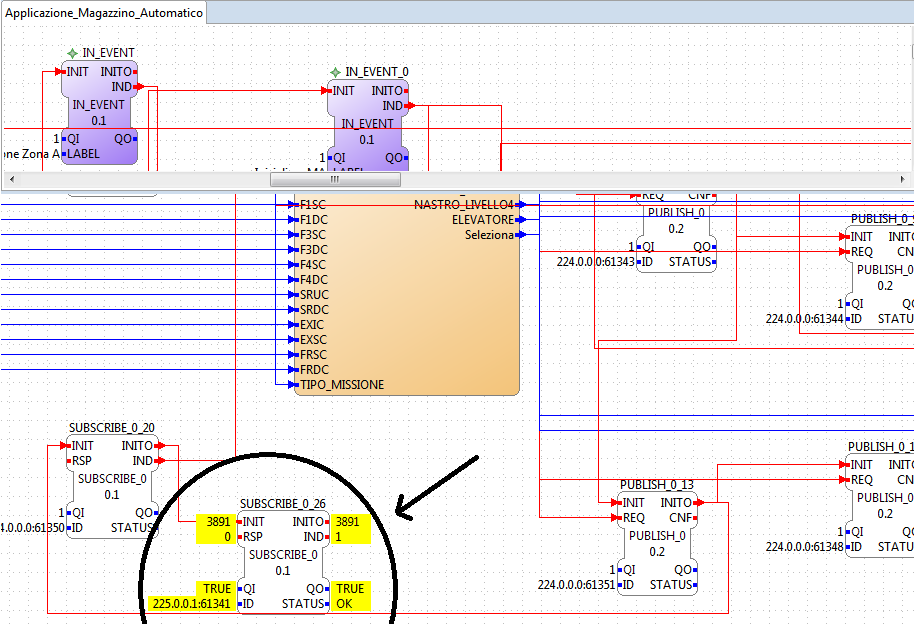The width and height of the screenshot is (914, 624).
Task: Click the green star icon beside IN_EVENT
Action: [72, 53]
